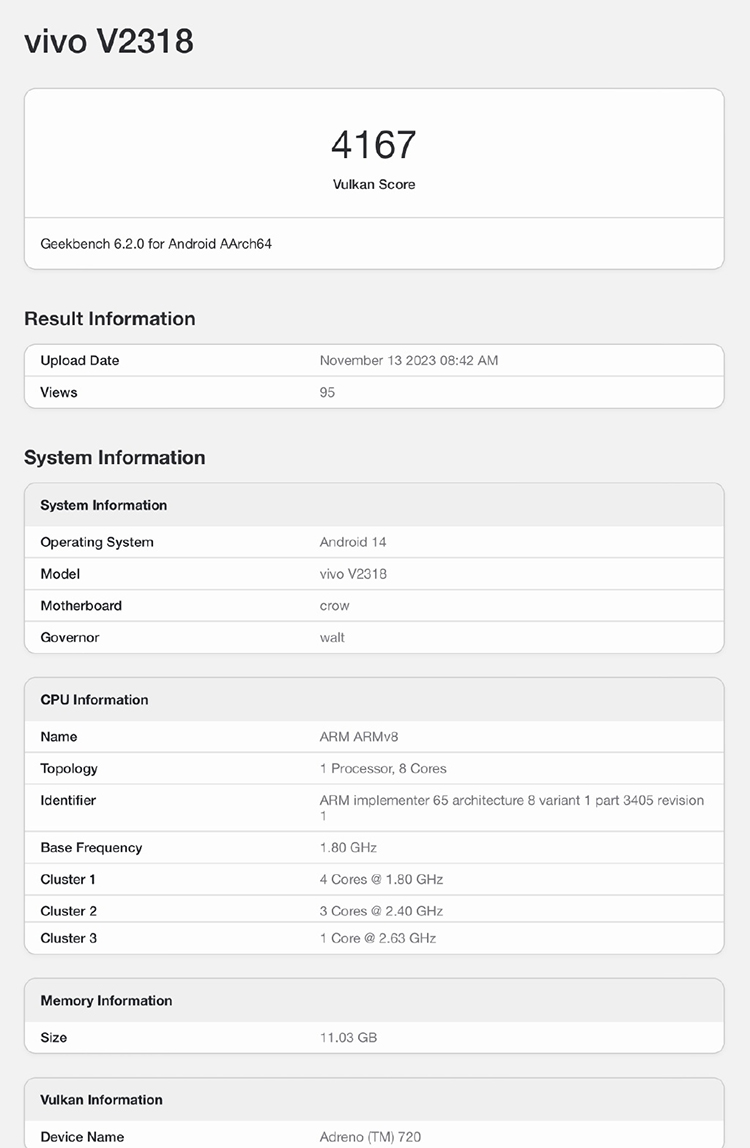This screenshot has width=750, height=1148.
Task: Click the Operating System label
Action: (x=97, y=542)
